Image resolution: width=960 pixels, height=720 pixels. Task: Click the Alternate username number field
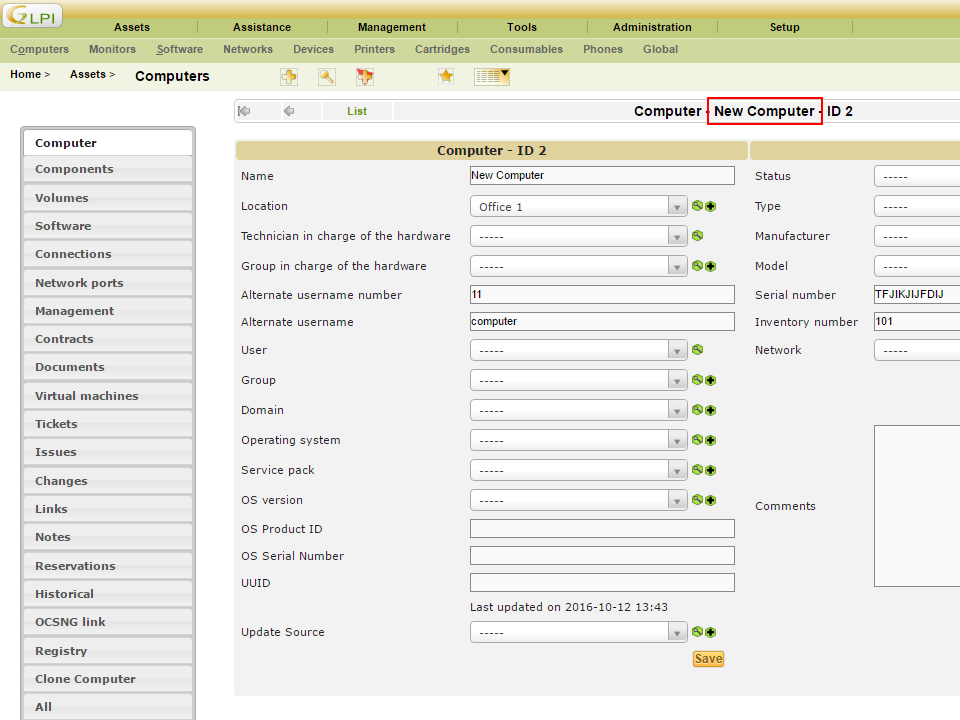(602, 294)
